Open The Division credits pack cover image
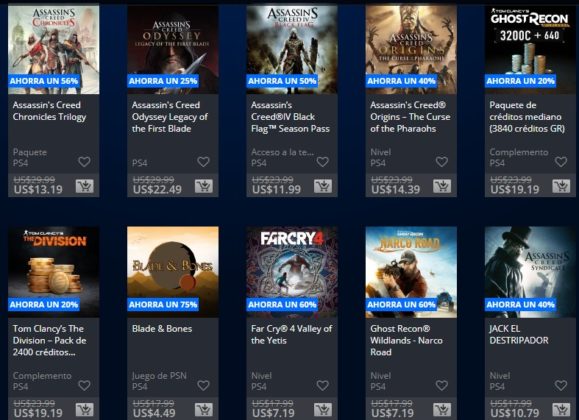Screen dimensions: 579x420 point(54,272)
